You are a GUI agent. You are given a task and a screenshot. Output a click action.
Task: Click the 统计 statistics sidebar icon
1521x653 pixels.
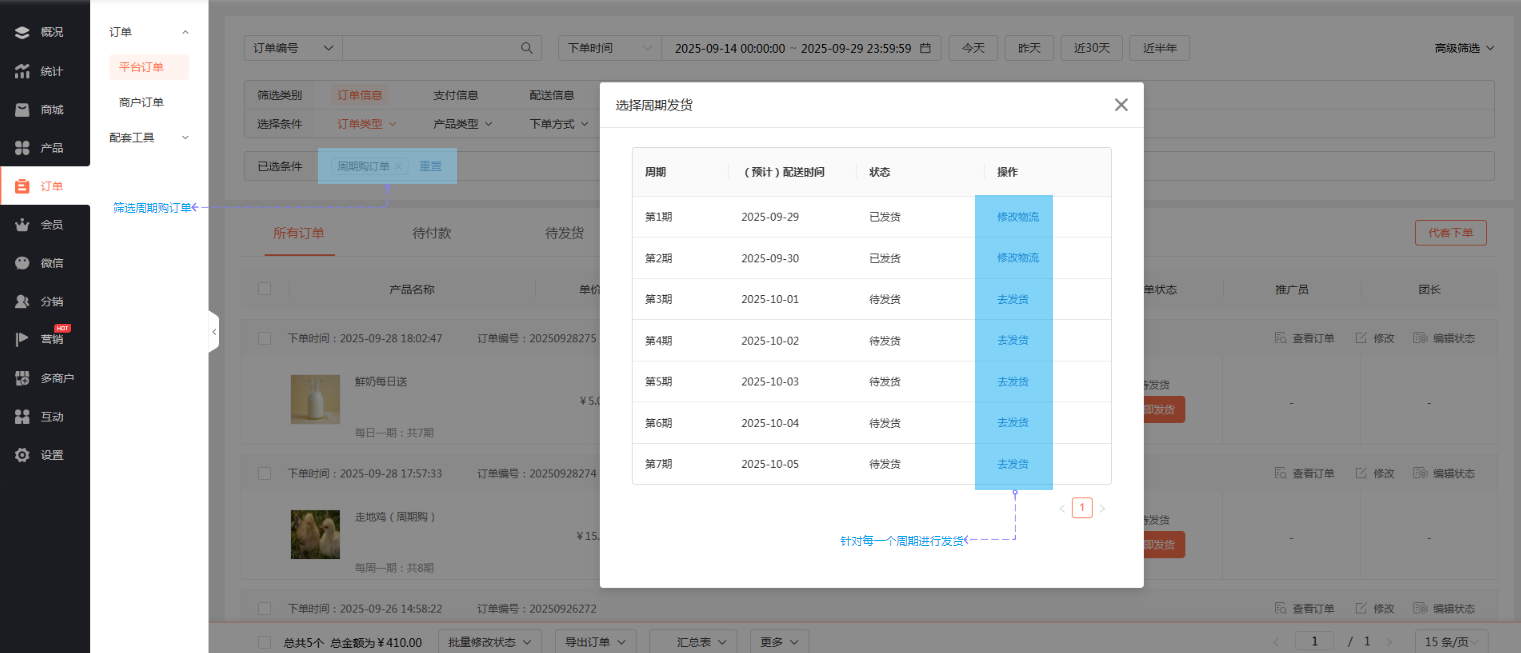tap(22, 71)
